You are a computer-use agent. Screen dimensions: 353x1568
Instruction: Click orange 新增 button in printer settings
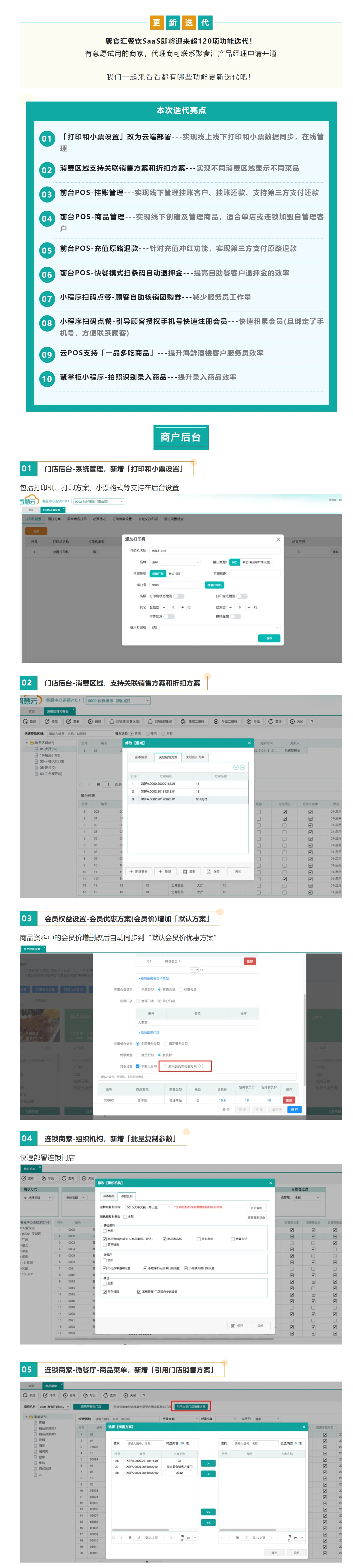(x=36, y=531)
